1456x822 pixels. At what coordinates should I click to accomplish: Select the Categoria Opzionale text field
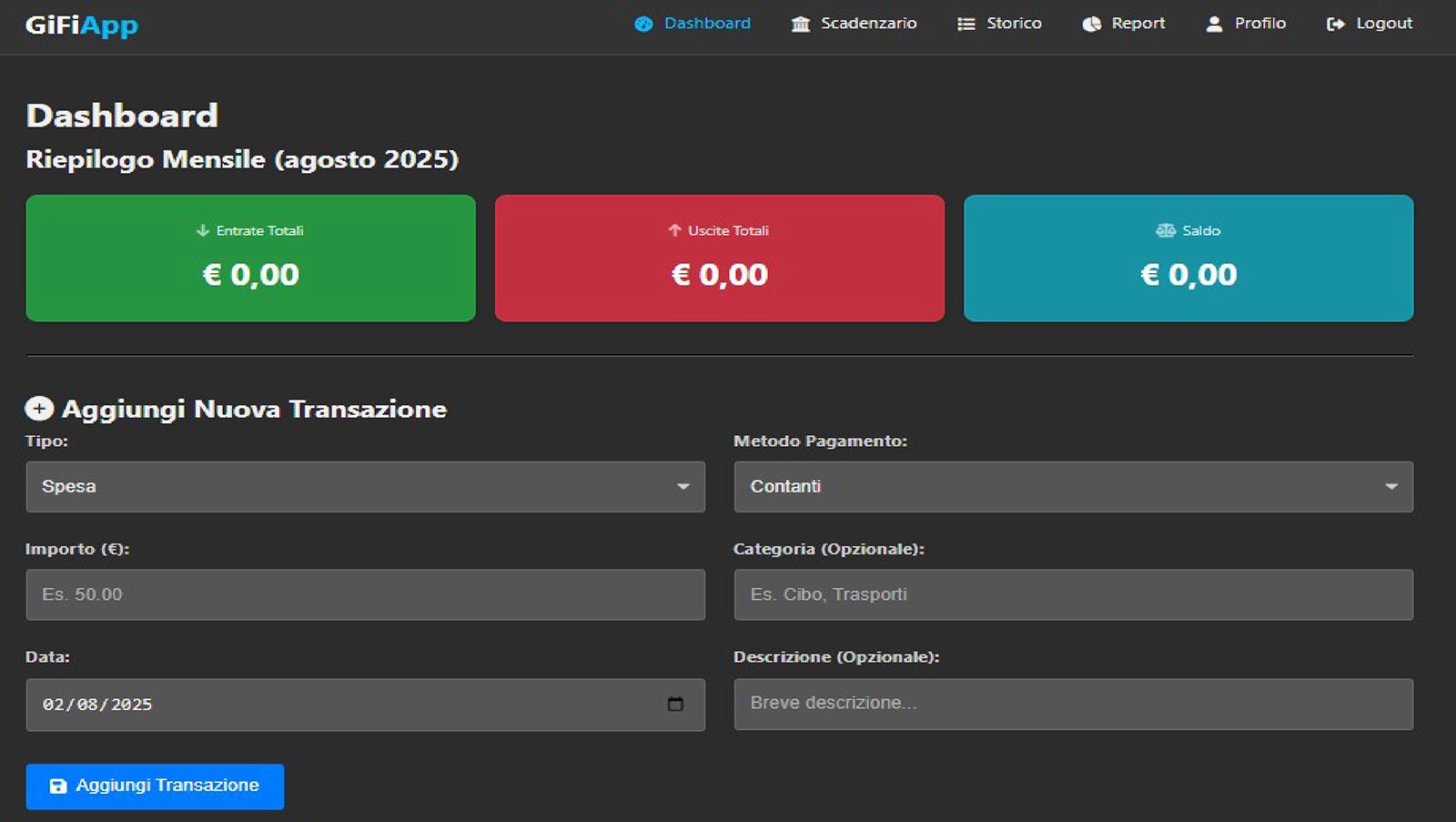click(x=1072, y=594)
